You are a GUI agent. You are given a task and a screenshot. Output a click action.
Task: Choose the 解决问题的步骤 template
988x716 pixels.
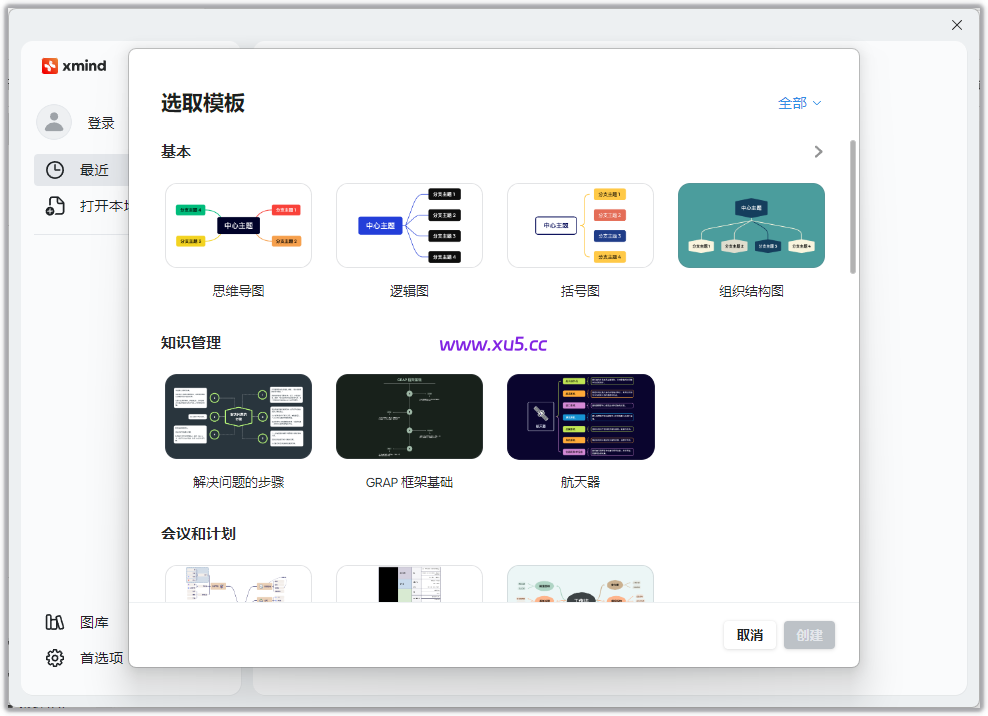(x=238, y=416)
